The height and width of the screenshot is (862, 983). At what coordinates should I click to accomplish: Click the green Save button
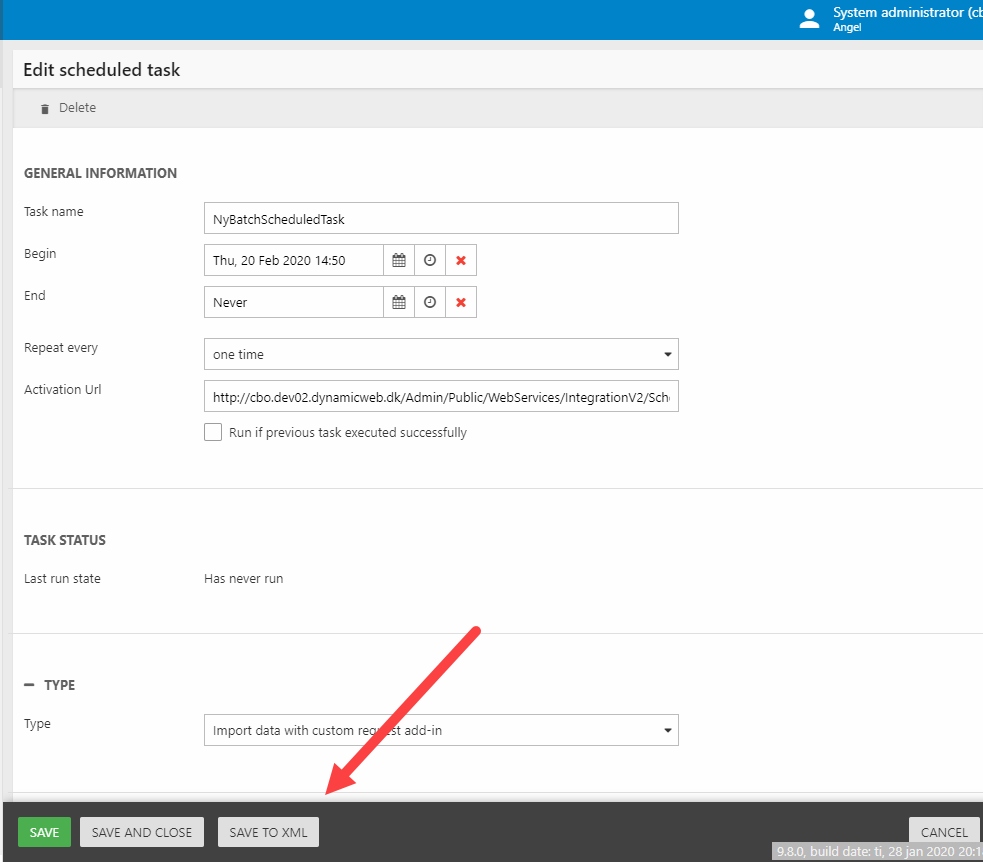[44, 832]
